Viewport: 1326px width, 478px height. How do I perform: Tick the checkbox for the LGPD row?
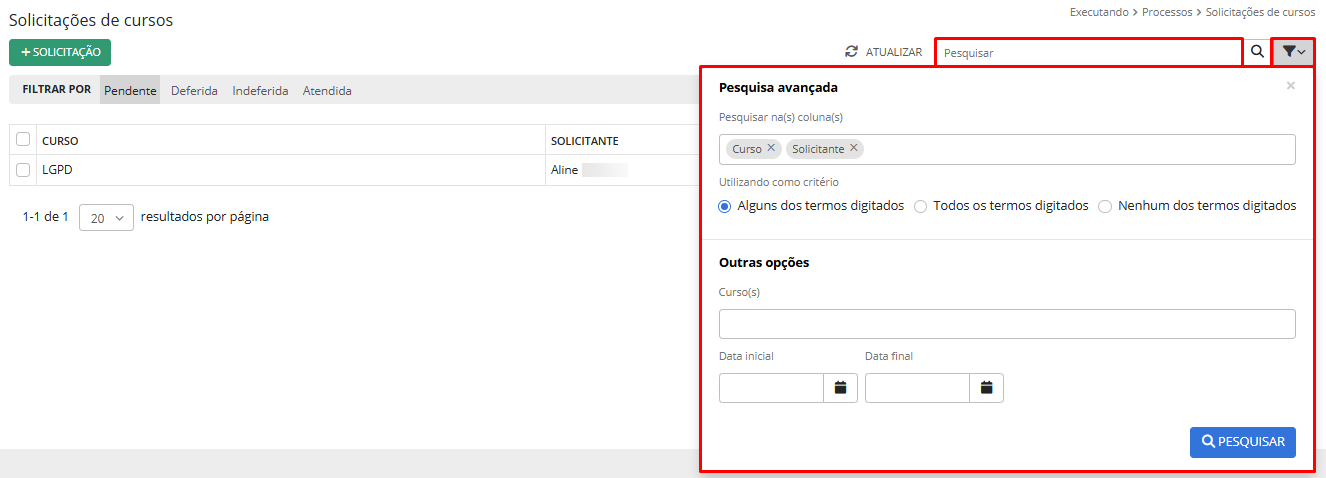[x=23, y=170]
